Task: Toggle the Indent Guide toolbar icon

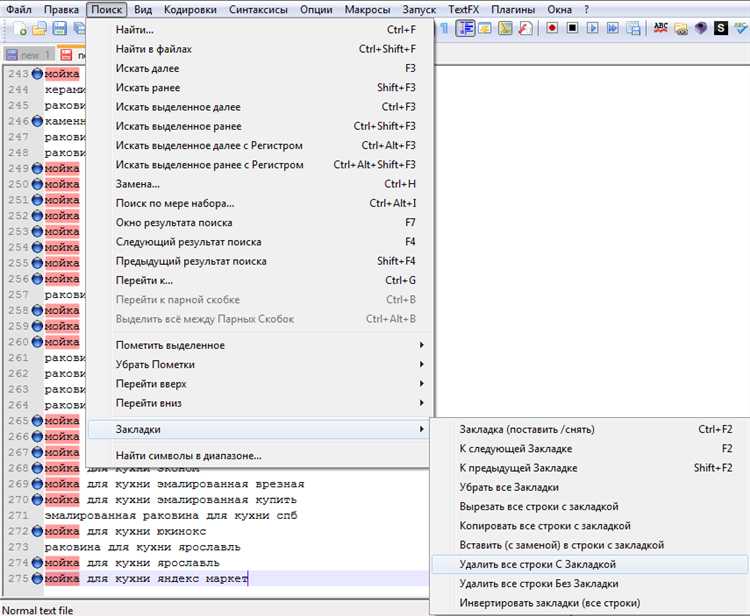Action: click(x=465, y=29)
